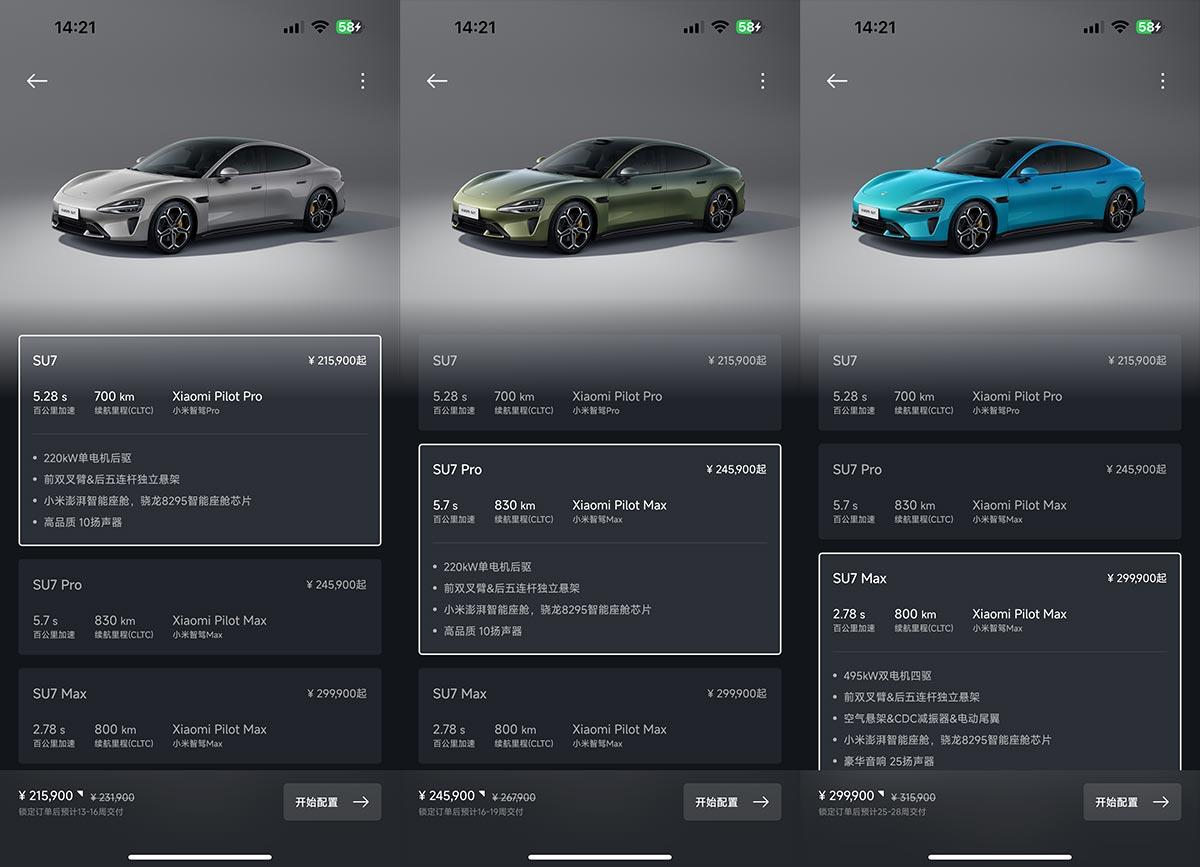The image size is (1200, 867).
Task: Pick base SU7 trim on blue car screen
Action: (1000, 383)
